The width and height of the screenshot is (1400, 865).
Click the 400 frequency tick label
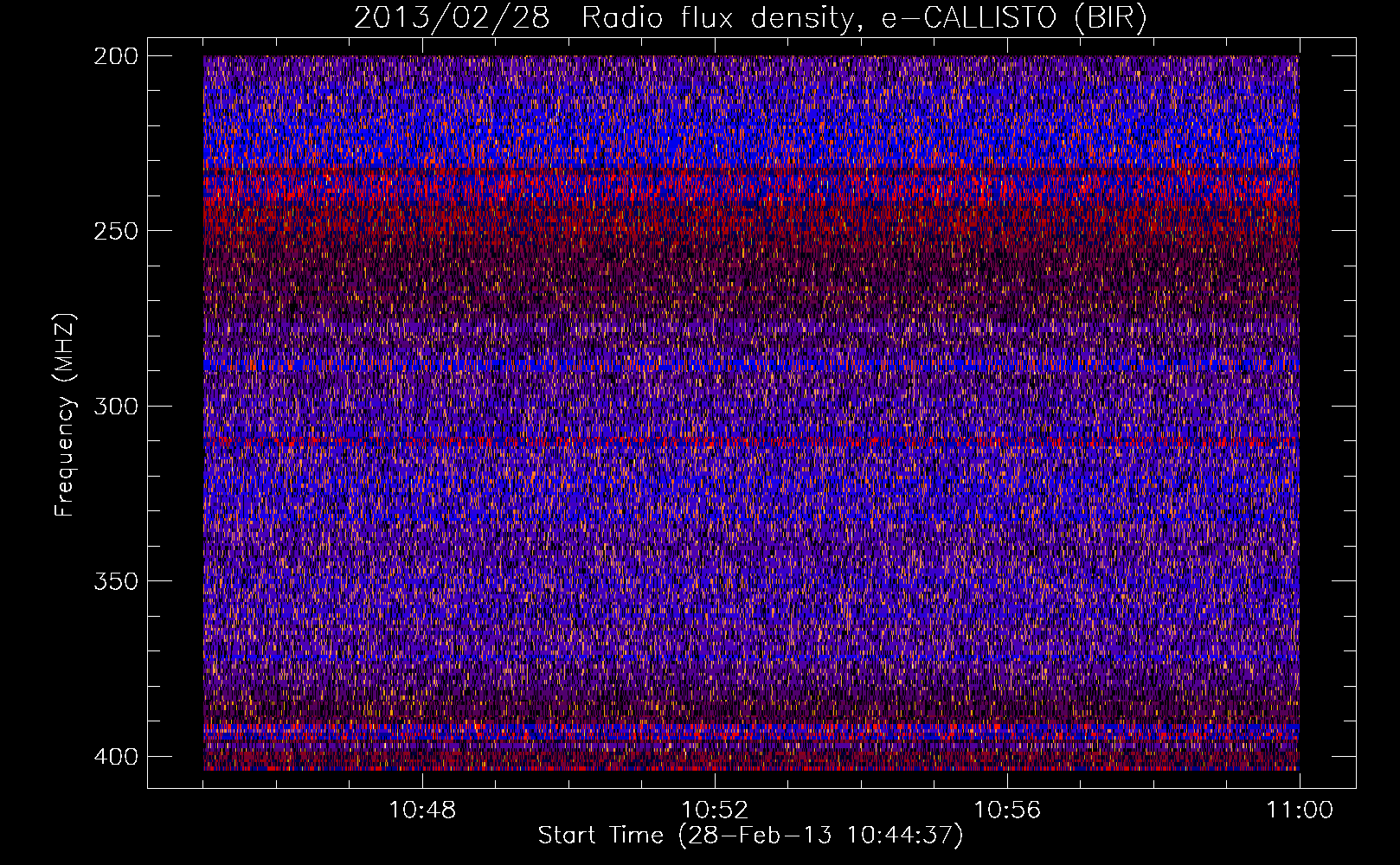[x=115, y=756]
